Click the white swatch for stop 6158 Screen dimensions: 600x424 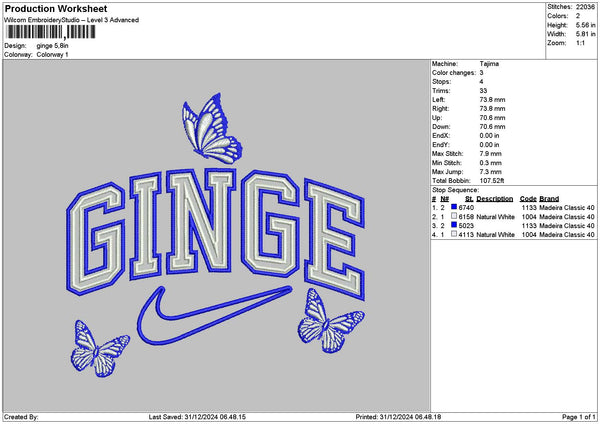click(454, 216)
